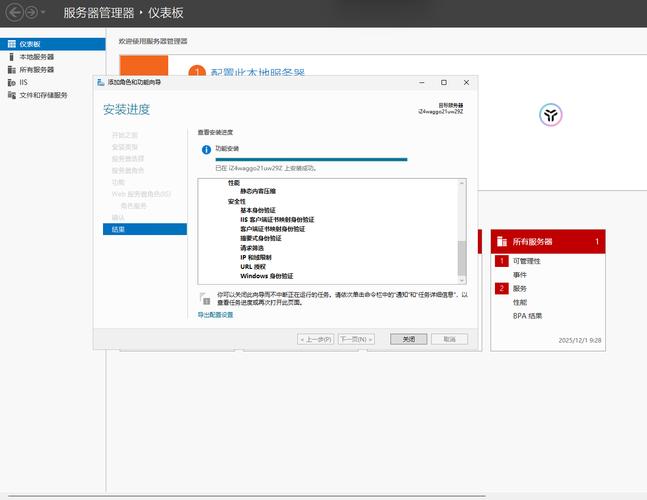The image size is (647, 500).
Task: Click the timestamp 2025/12/1 9:28 in the tile
Action: coord(580,340)
